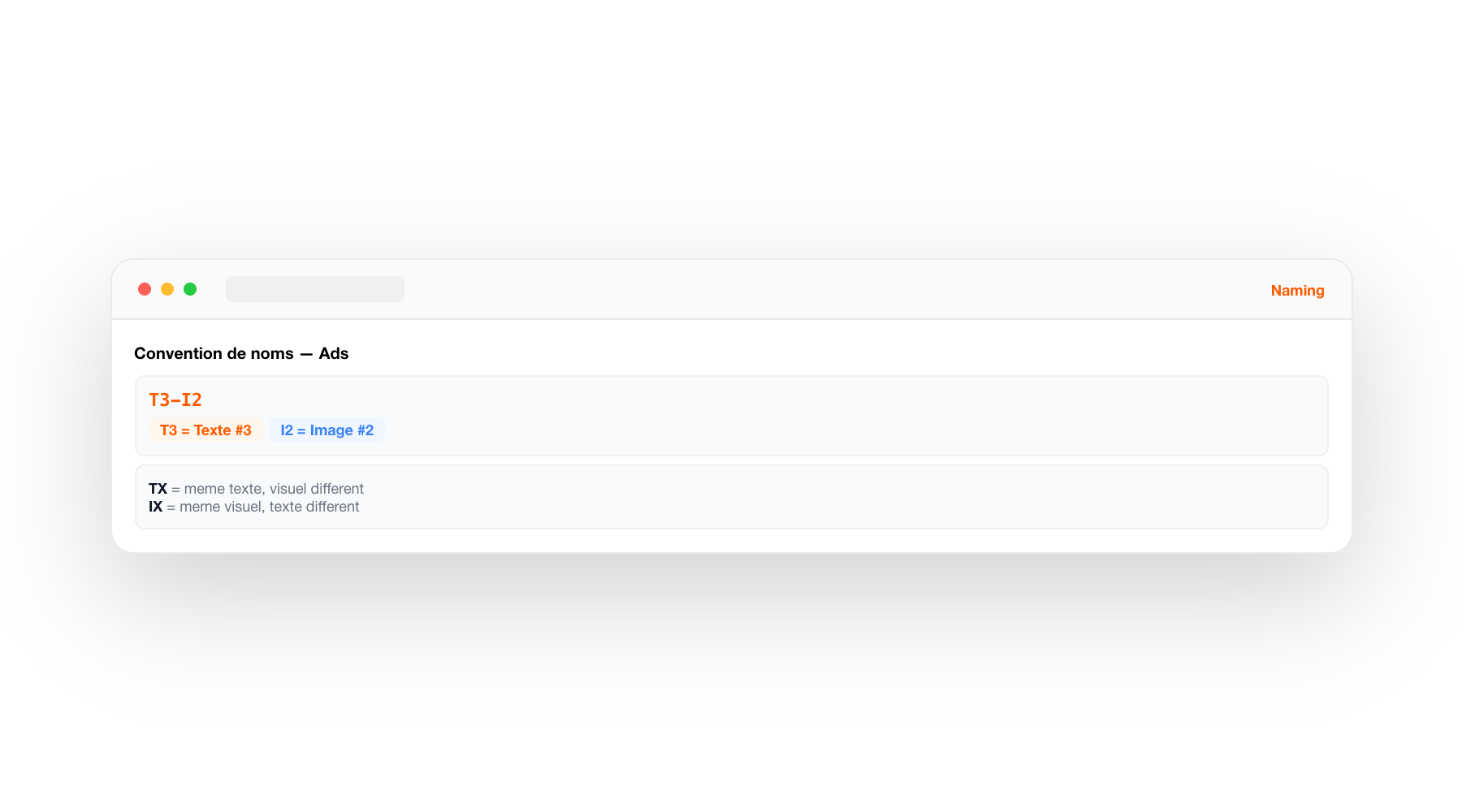Expand the TX/IX legend box
1462x812 pixels.
click(731, 497)
